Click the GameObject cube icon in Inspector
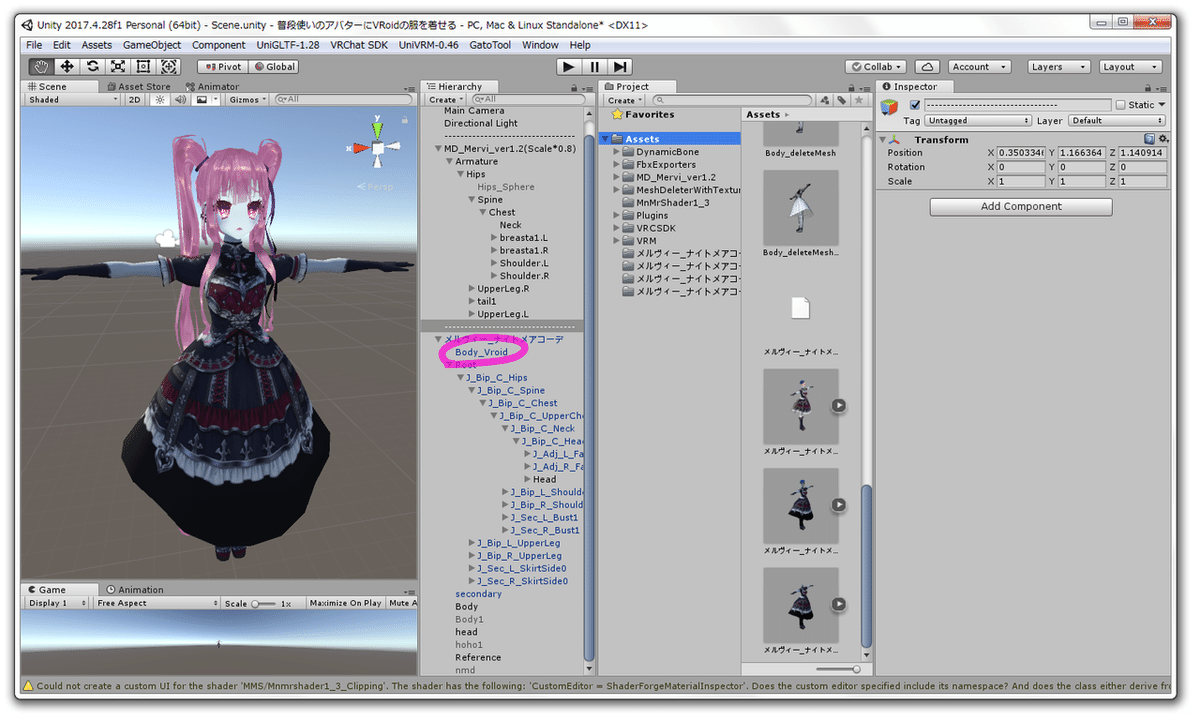Screen dimensions: 1200x721 pyautogui.click(x=889, y=107)
